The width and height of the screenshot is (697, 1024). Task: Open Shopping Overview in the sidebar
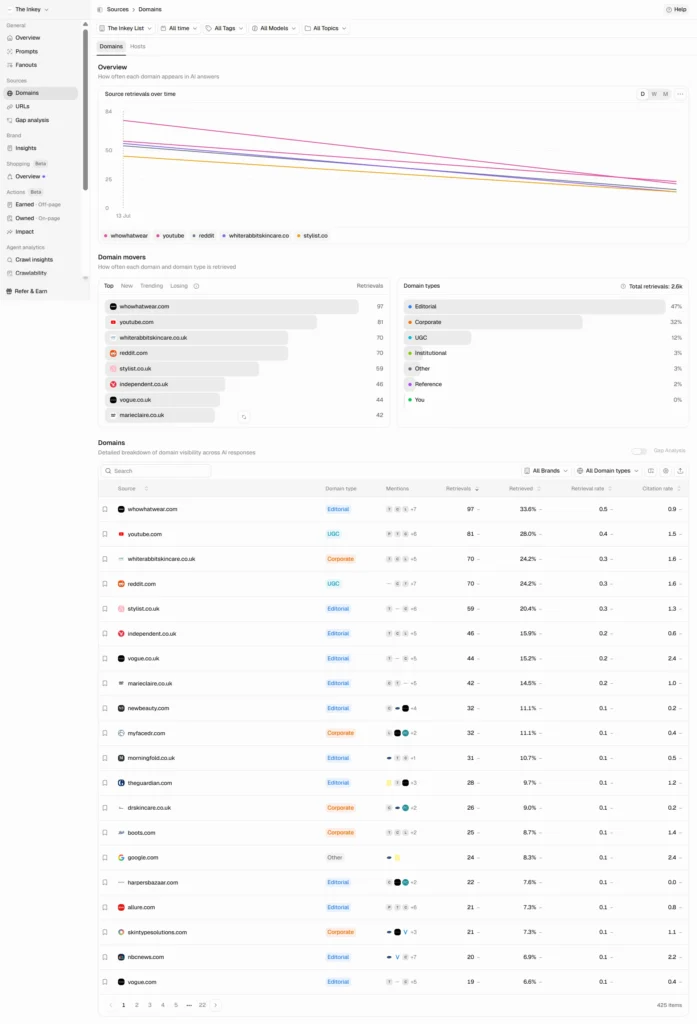pos(27,176)
